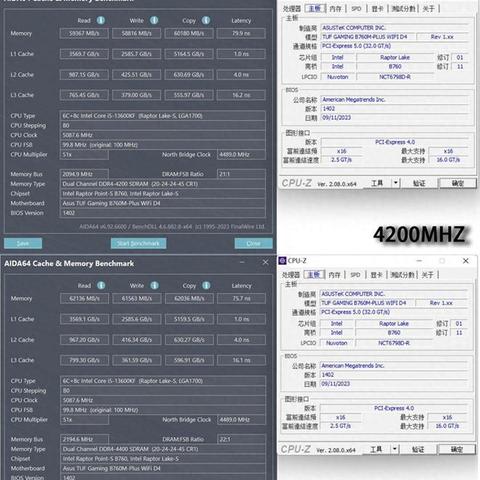Switch to 显卡 tab in lower CPU-Z window
This screenshot has width=480, height=480.
pos(376,275)
